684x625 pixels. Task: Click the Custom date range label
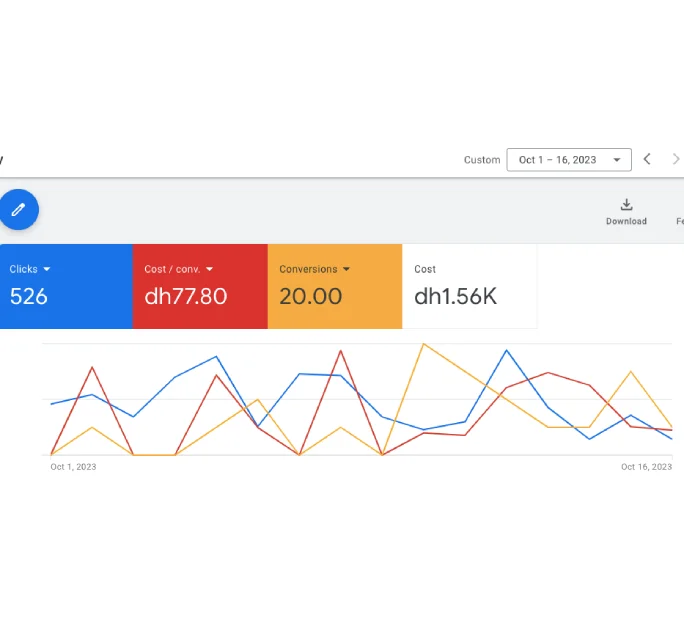pyautogui.click(x=482, y=160)
